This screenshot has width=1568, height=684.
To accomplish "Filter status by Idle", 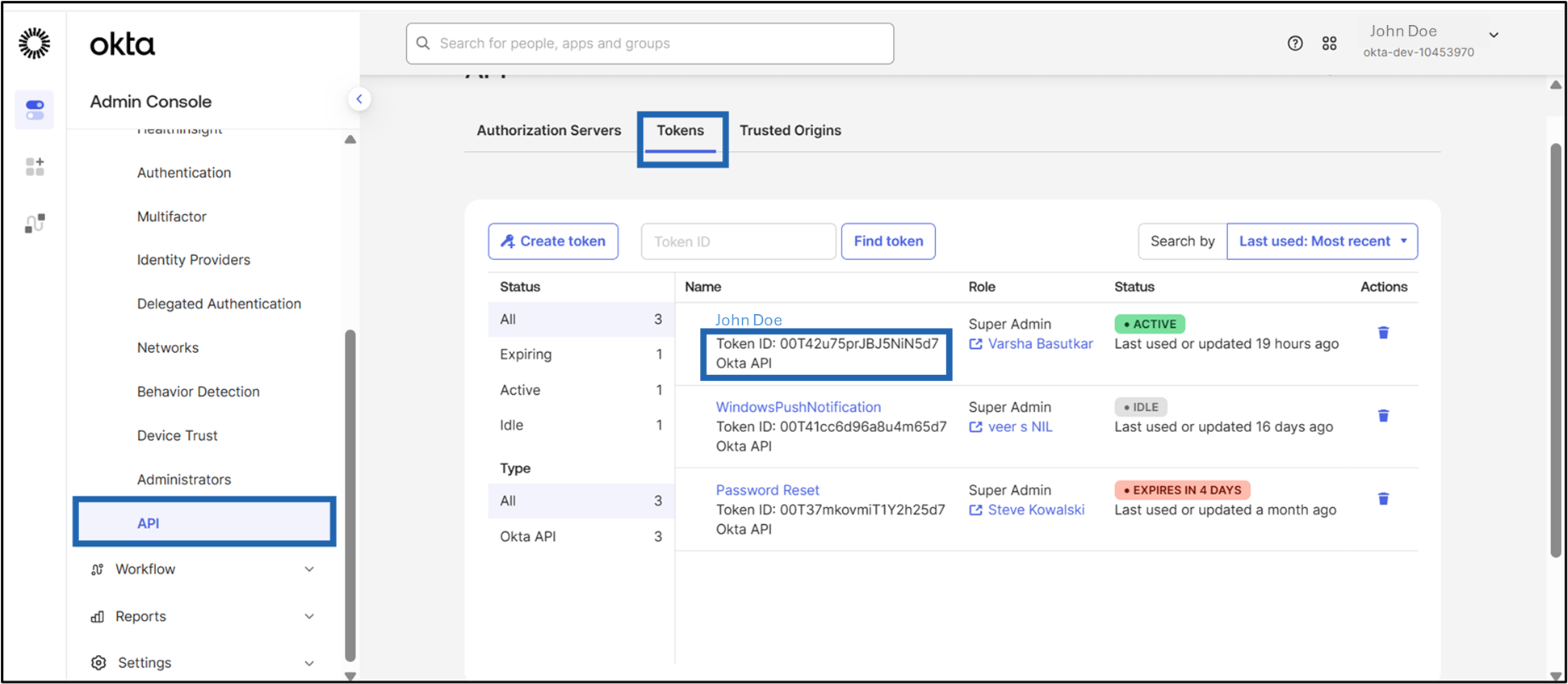I will coord(581,426).
